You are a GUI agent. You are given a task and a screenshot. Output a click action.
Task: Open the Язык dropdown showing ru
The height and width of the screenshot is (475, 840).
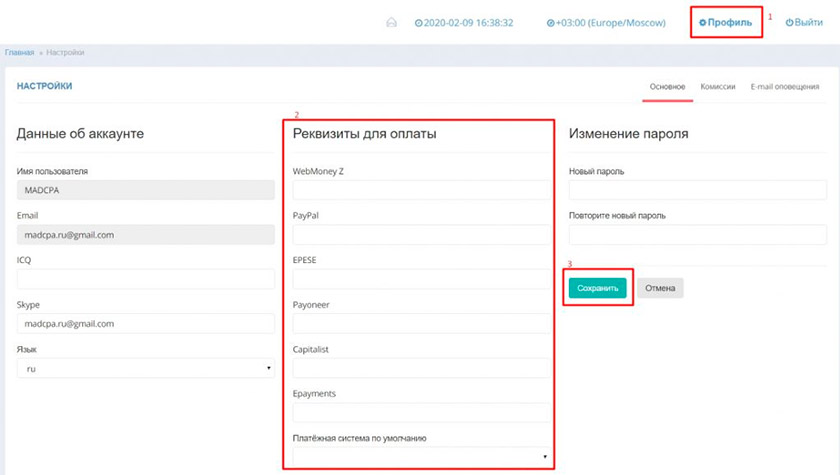tap(146, 368)
